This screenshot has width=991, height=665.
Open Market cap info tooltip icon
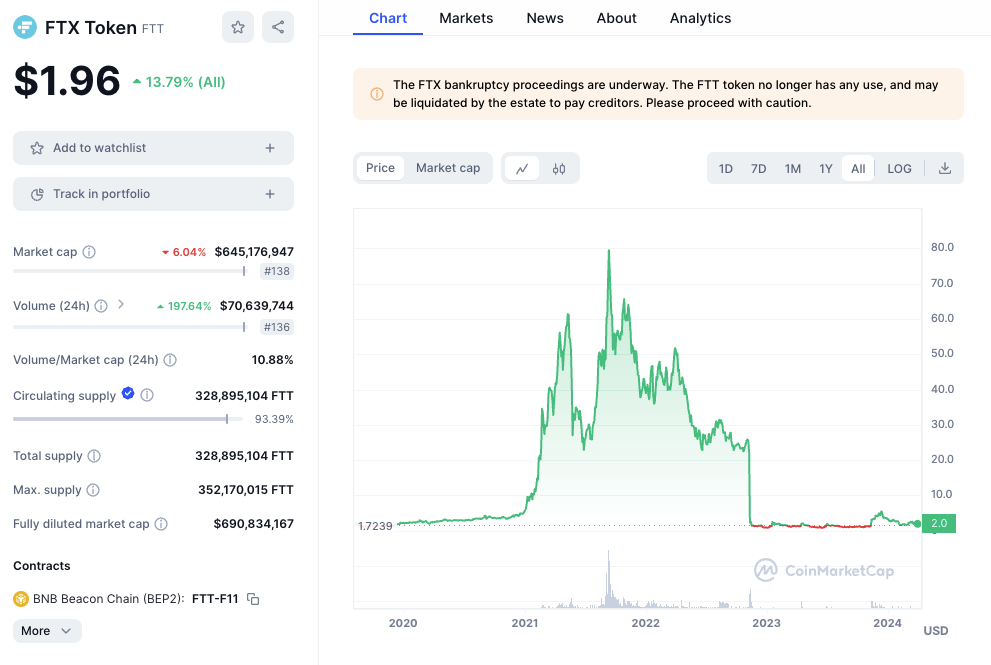[89, 252]
